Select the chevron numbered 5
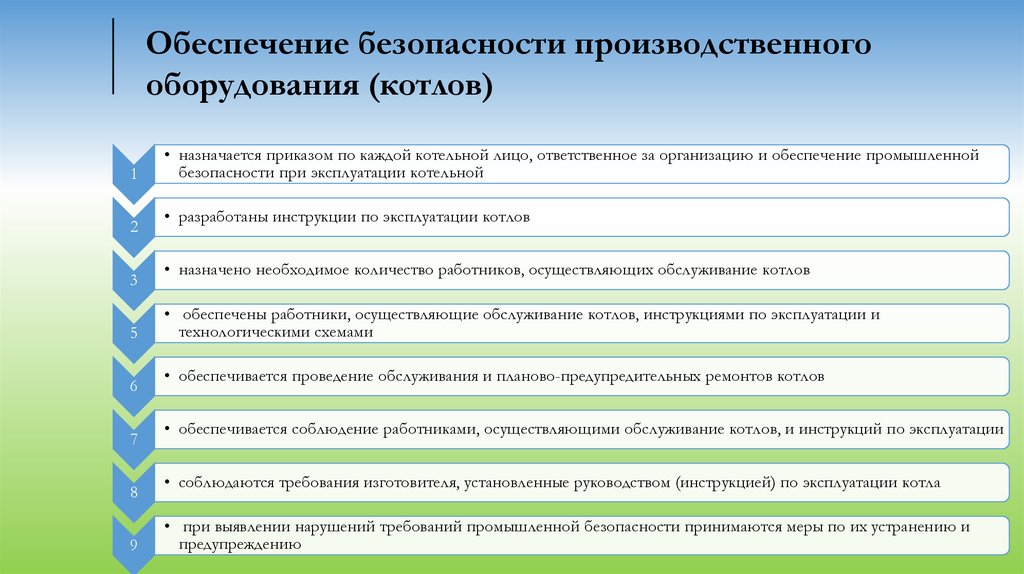Image resolution: width=1024 pixels, height=574 pixels. coord(134,333)
